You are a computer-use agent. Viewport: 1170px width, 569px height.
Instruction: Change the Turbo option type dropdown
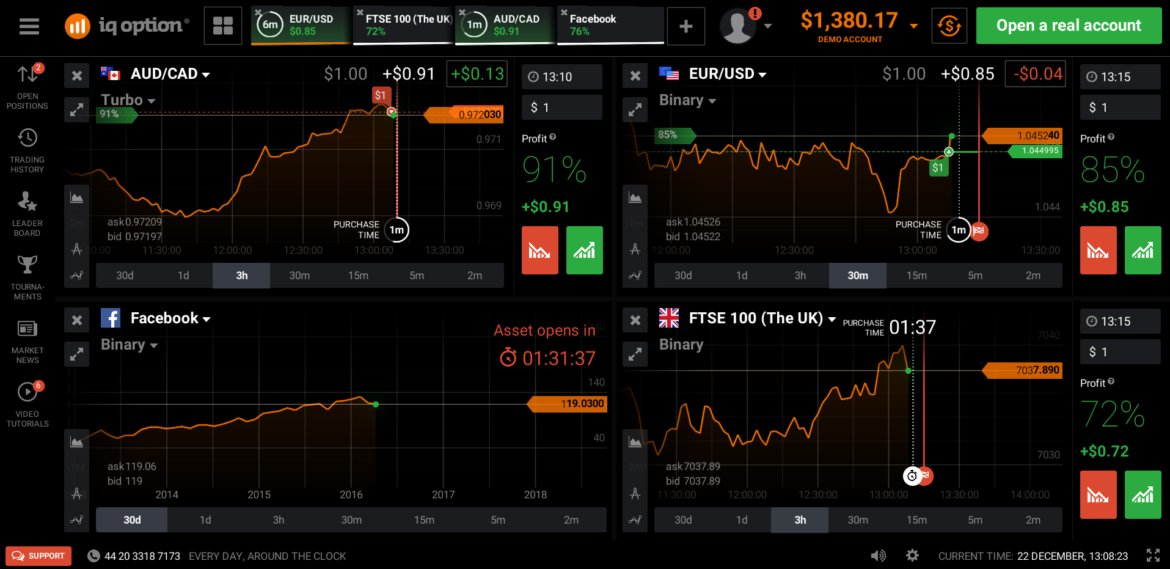(x=128, y=100)
